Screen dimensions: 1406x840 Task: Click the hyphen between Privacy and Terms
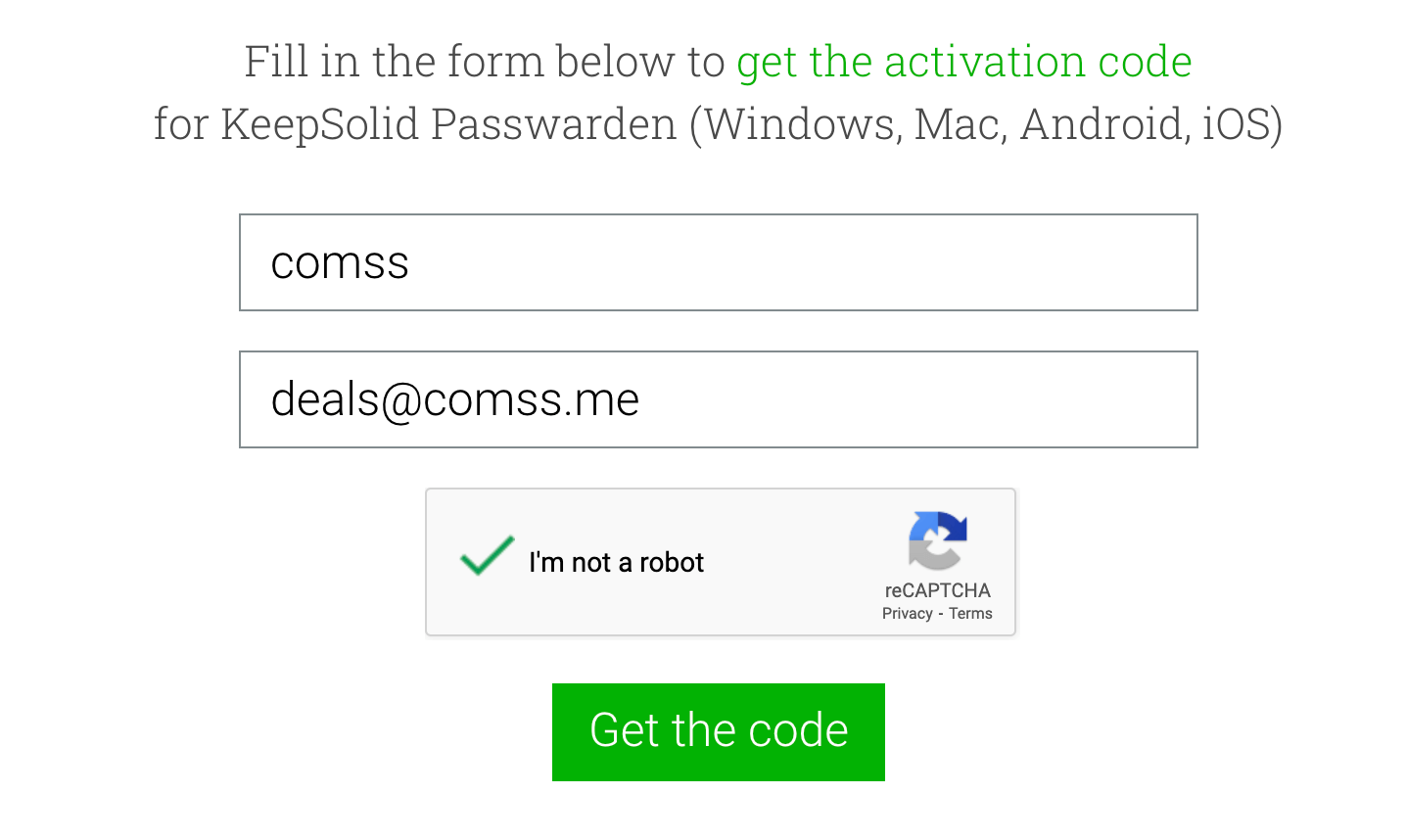click(941, 614)
